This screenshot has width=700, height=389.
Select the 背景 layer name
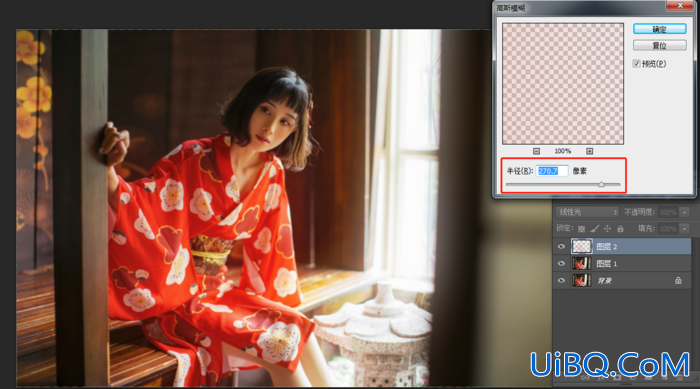[x=604, y=281]
